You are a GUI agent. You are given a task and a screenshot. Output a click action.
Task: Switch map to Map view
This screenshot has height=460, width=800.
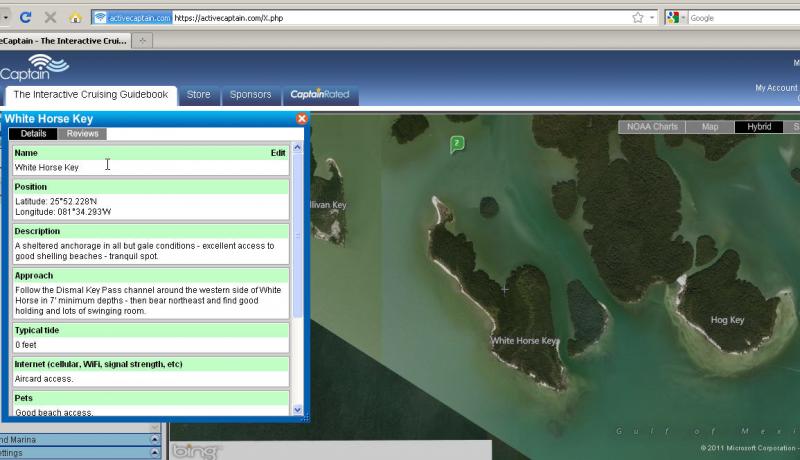point(710,127)
